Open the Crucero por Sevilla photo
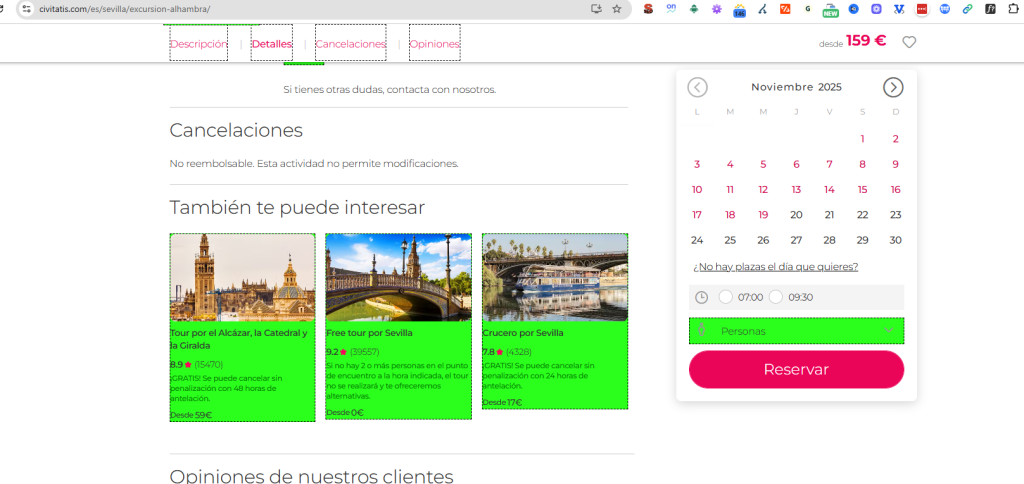This screenshot has width=1024, height=484. point(555,277)
